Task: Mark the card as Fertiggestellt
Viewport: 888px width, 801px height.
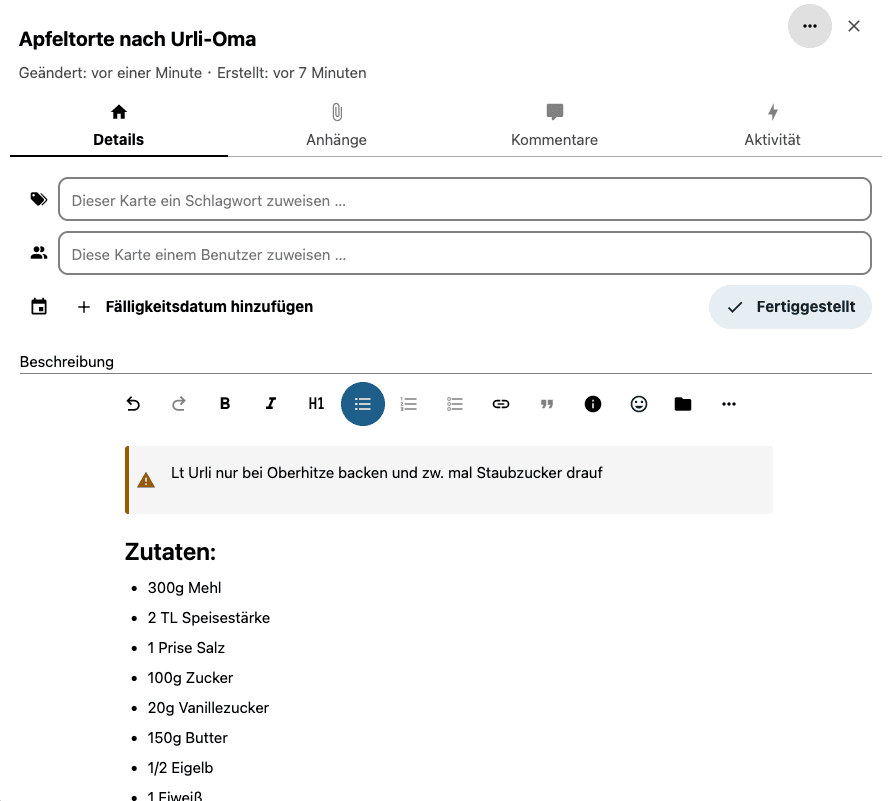Action: point(790,307)
